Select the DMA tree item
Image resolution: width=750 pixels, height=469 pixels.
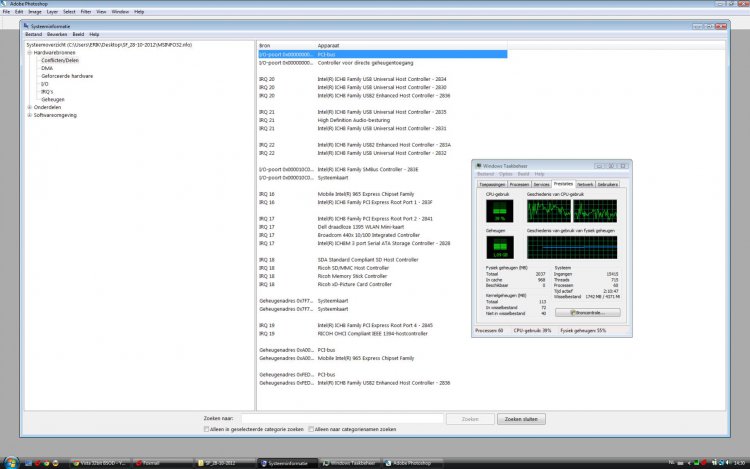[x=47, y=68]
